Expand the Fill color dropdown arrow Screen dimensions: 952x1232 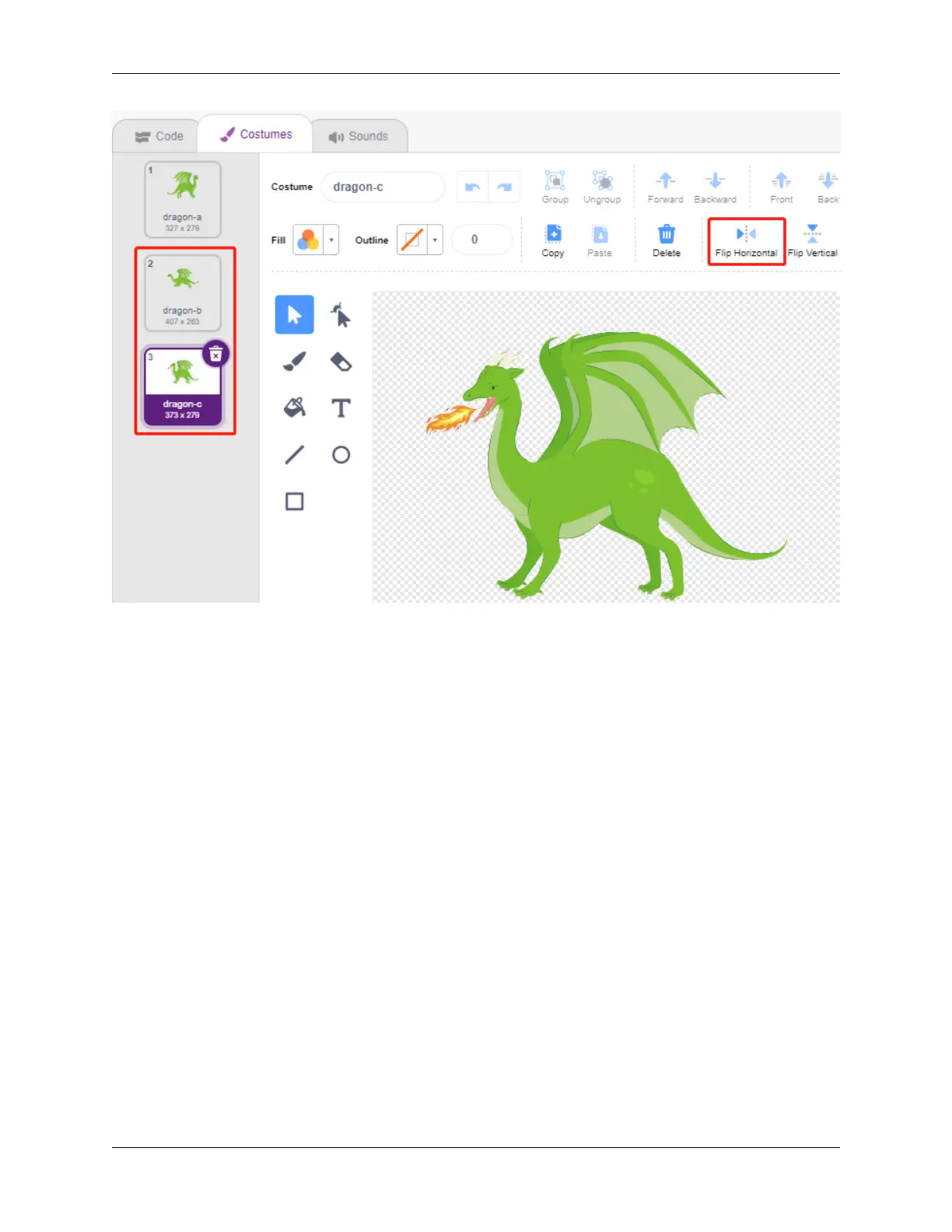coord(332,240)
